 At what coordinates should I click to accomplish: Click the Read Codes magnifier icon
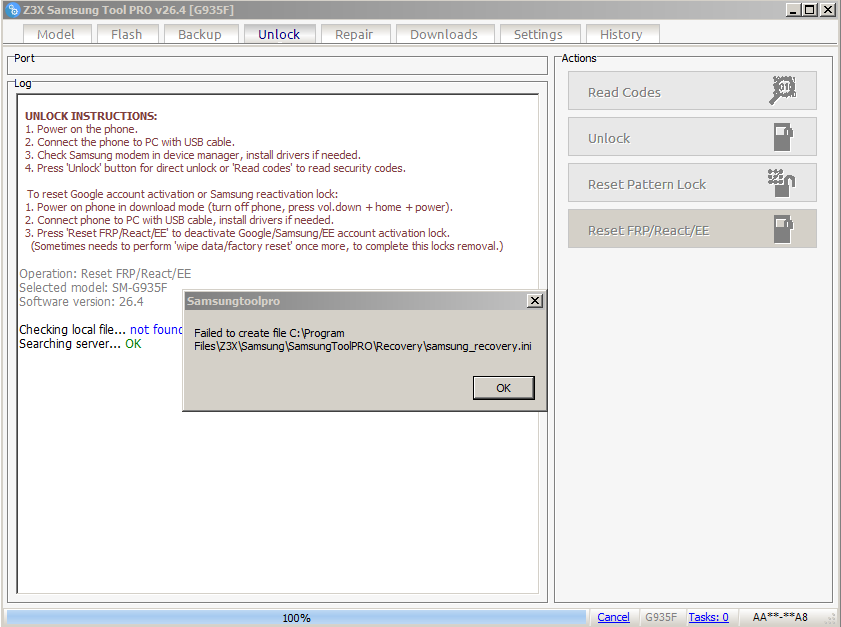coord(783,90)
